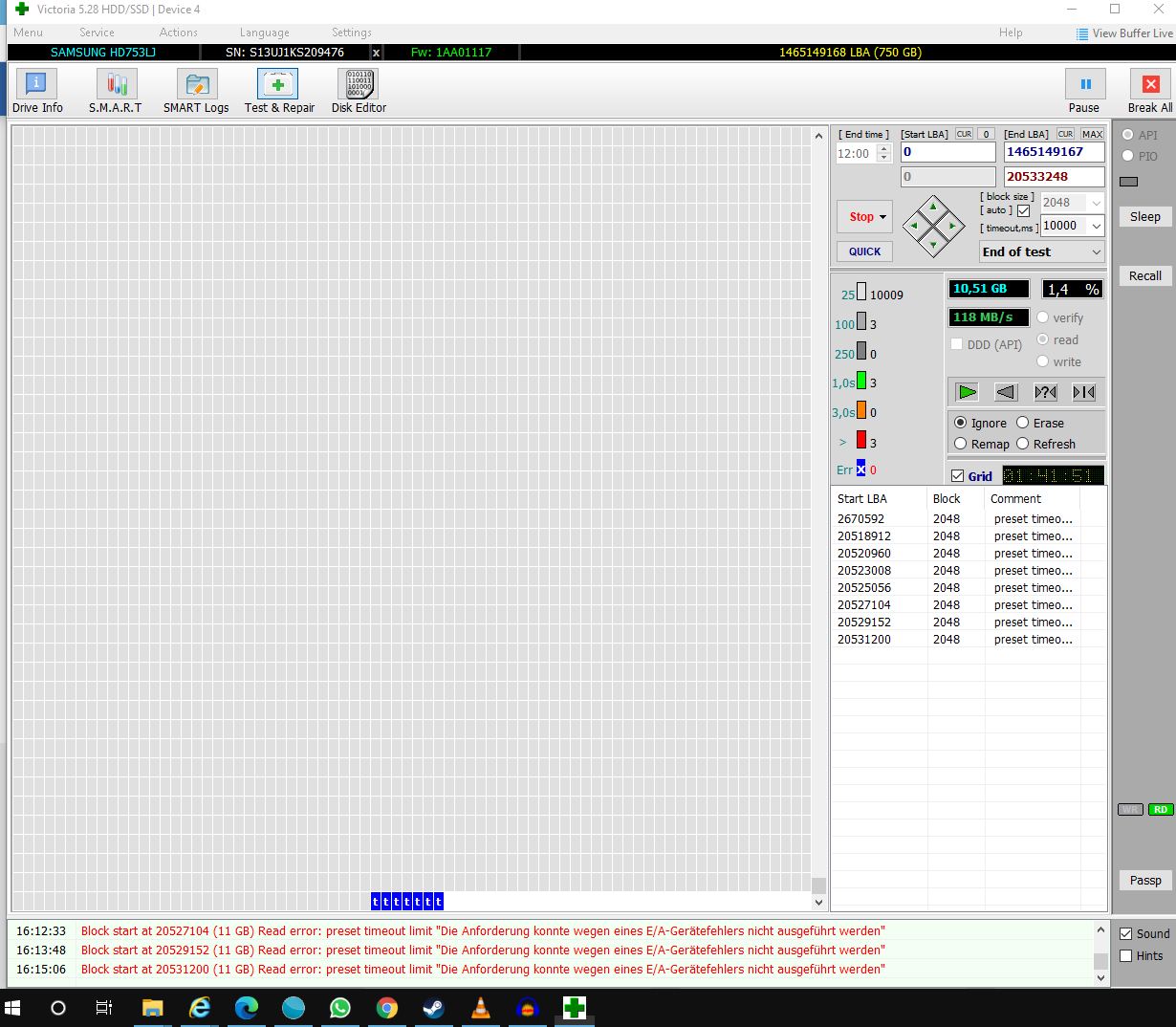Screen dimensions: 1176x1027
Task: Open the Stop button dropdown arrow
Action: point(882,217)
